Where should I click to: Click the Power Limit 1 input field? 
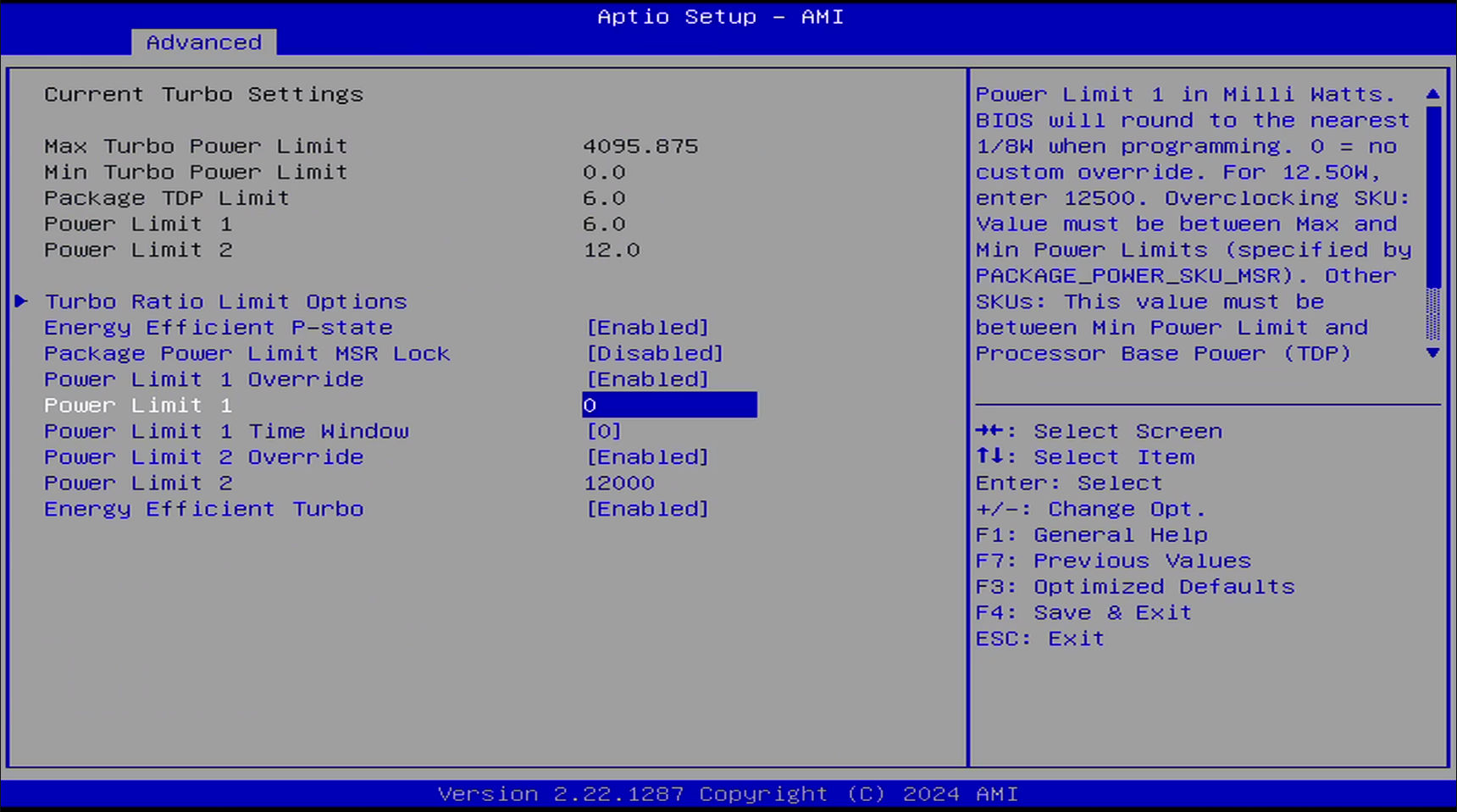point(669,405)
